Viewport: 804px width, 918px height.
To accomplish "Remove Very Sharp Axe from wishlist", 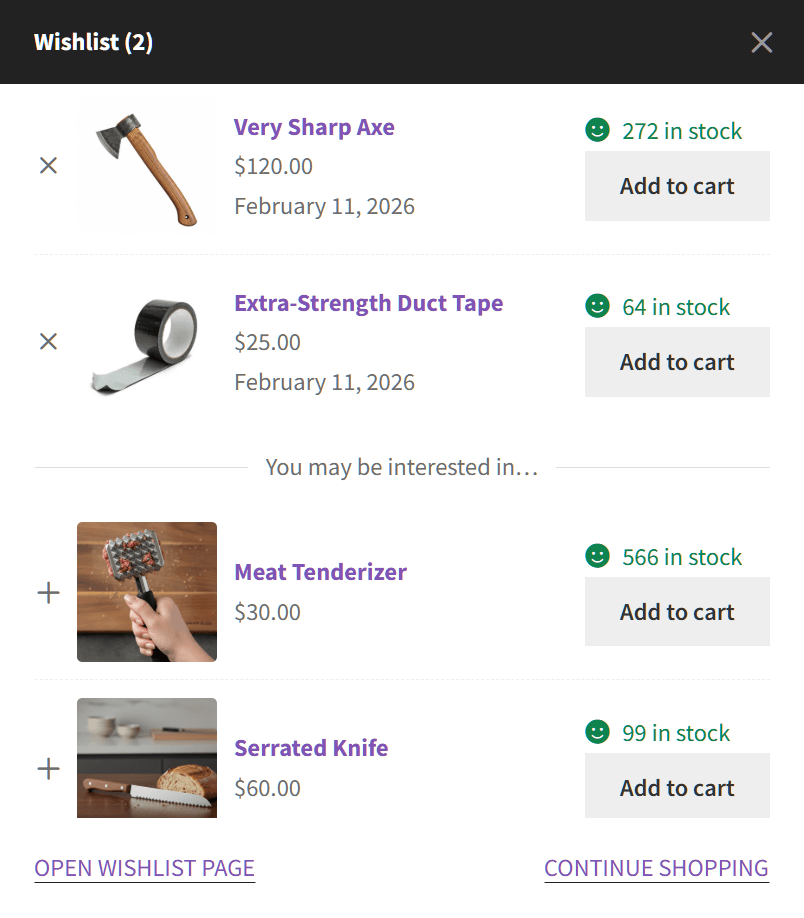I will 48,165.
